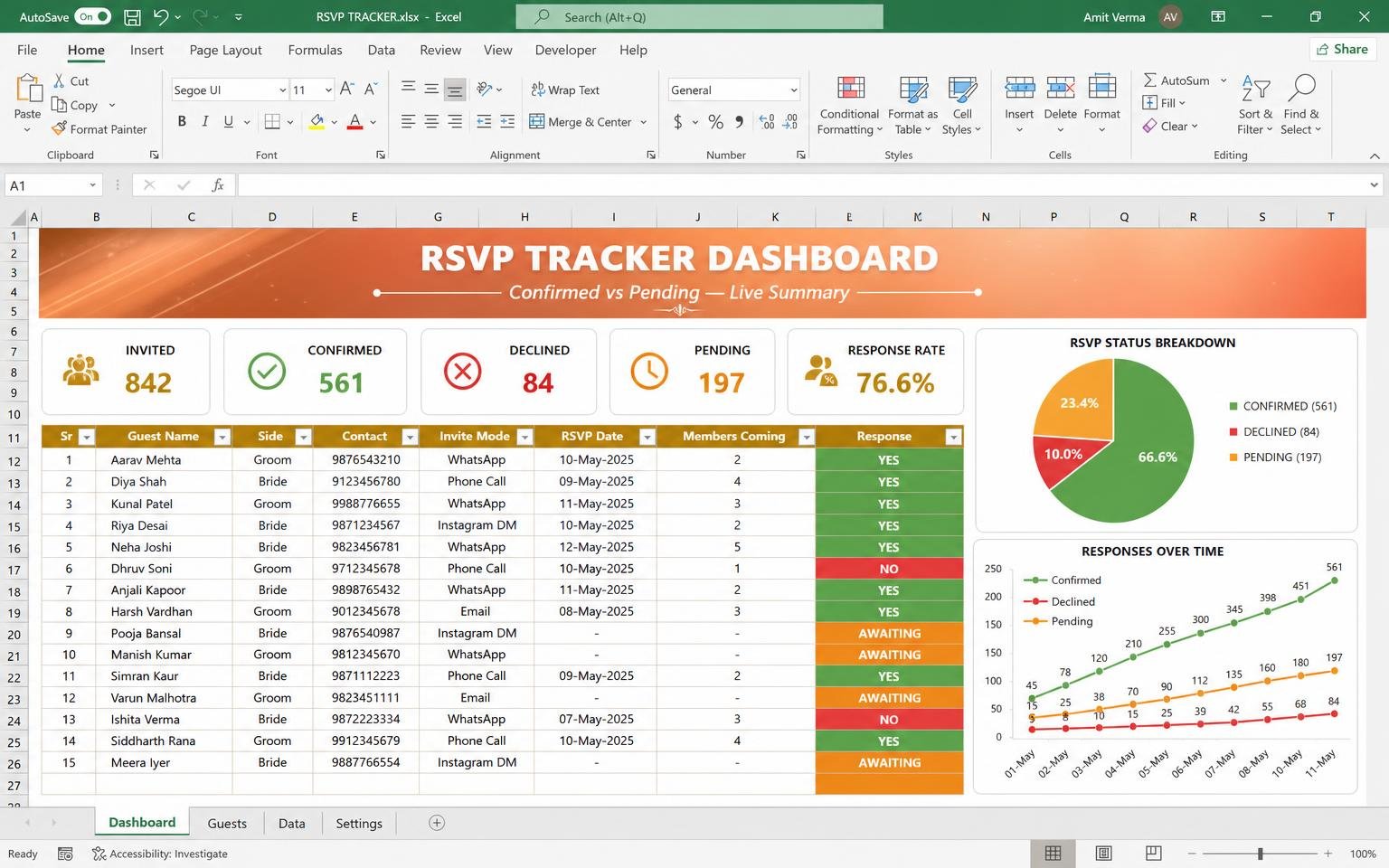1389x868 pixels.
Task: Click the Save icon in title bar
Action: click(132, 16)
